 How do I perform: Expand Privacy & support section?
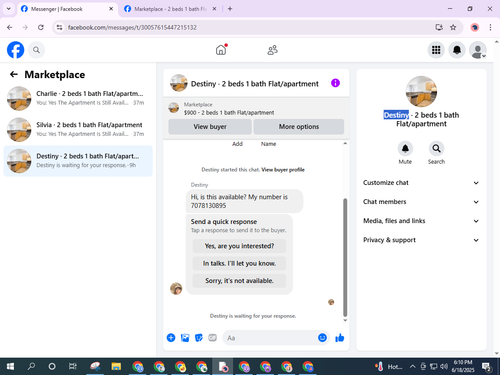tap(421, 240)
